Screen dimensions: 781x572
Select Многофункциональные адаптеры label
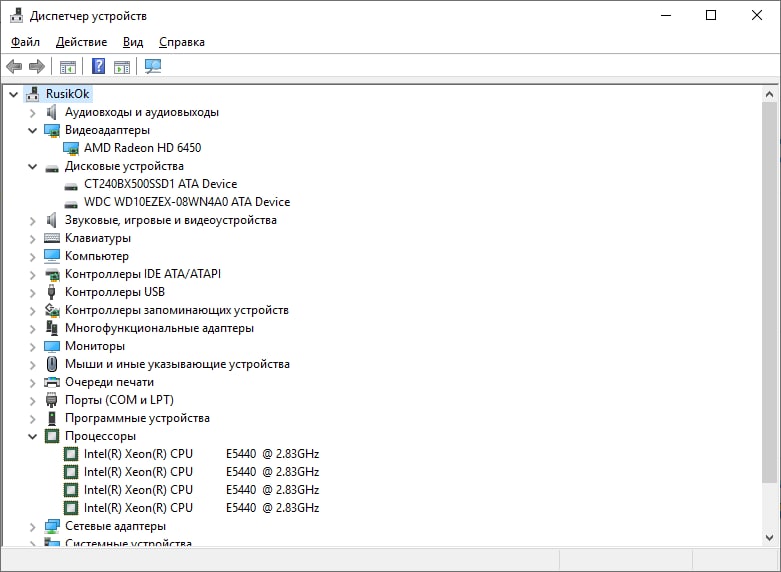point(159,328)
